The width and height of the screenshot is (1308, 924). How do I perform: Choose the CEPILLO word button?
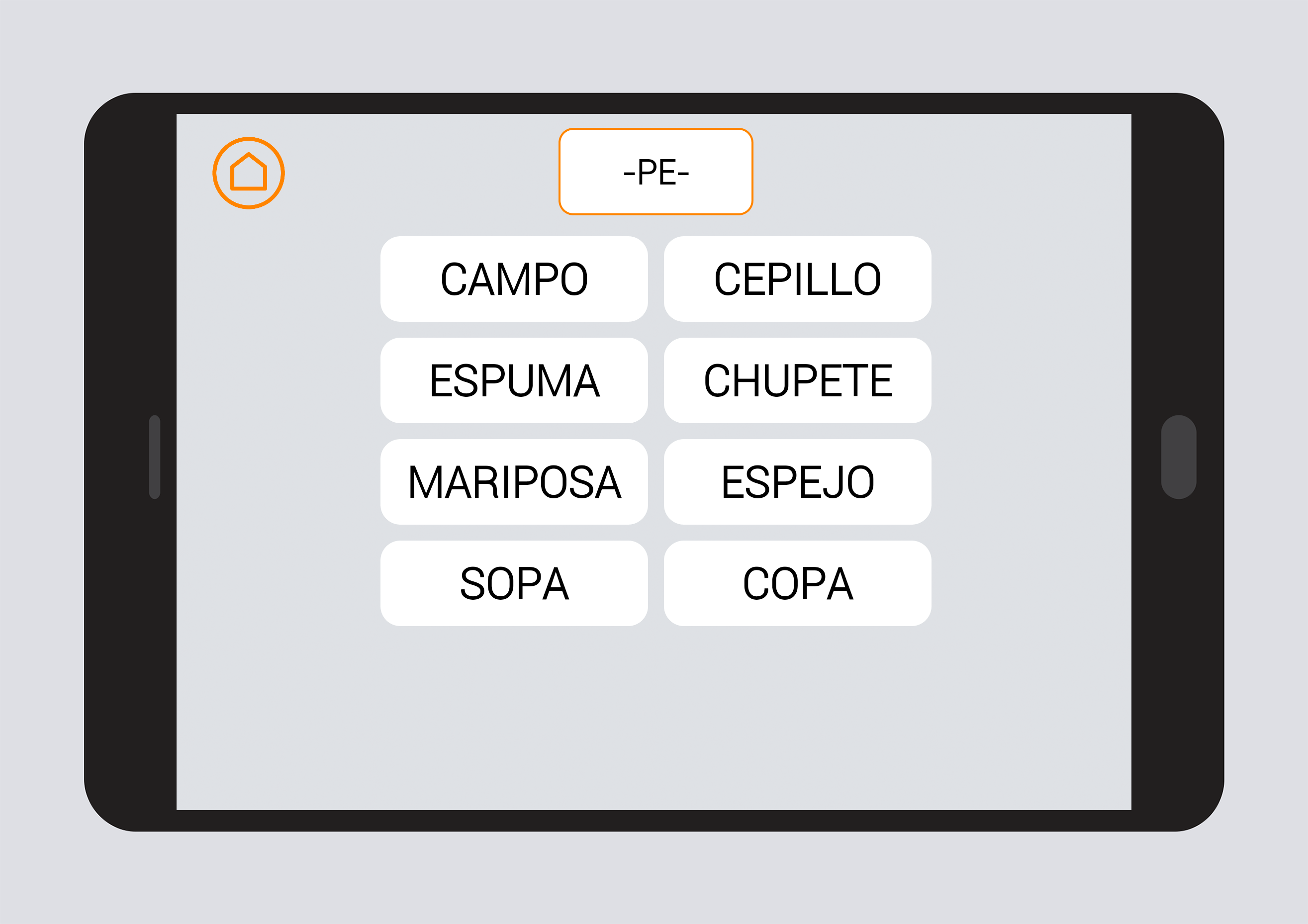tap(797, 279)
